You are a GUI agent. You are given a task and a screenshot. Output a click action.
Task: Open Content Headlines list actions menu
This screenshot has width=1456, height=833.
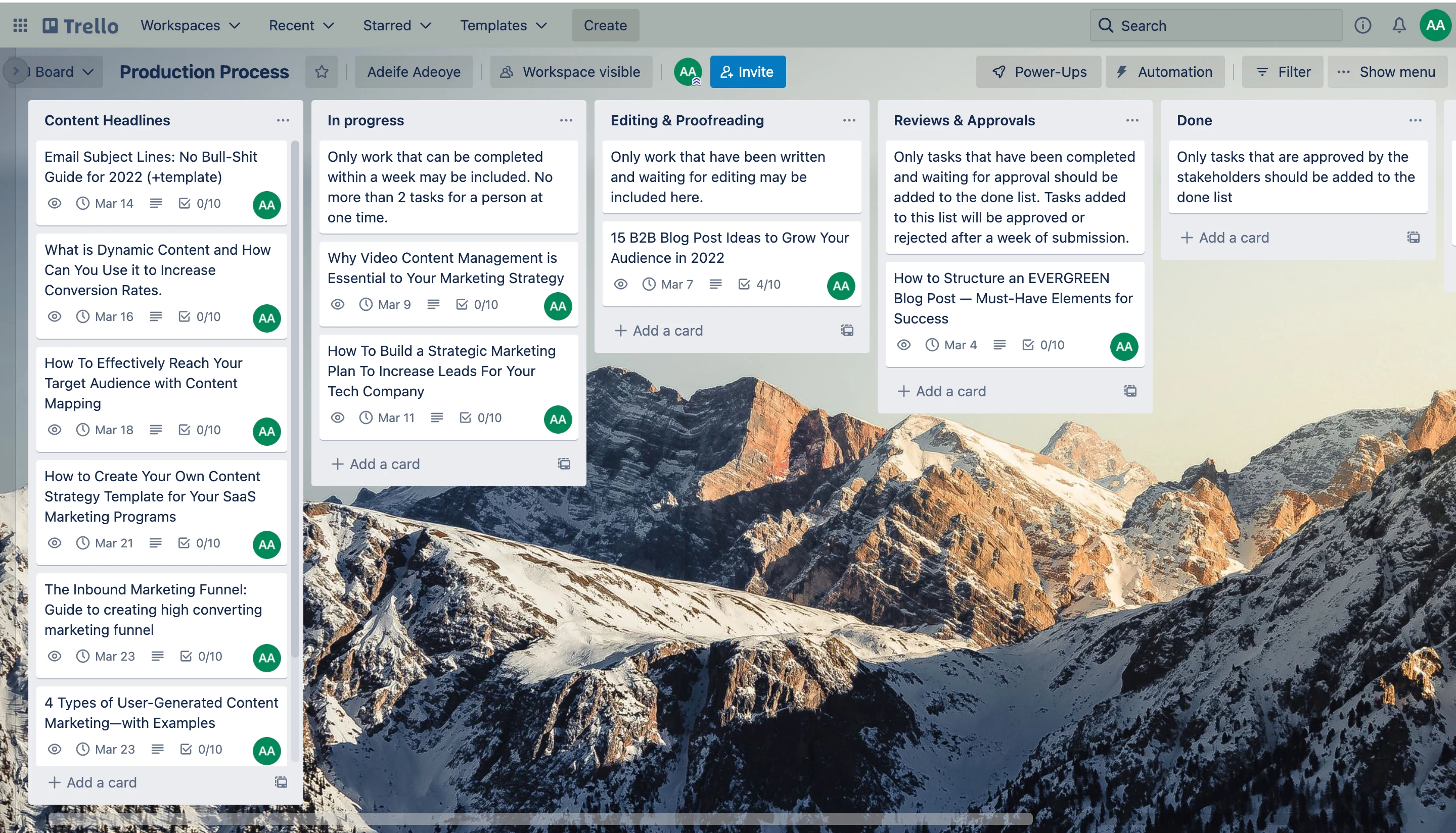pos(283,120)
